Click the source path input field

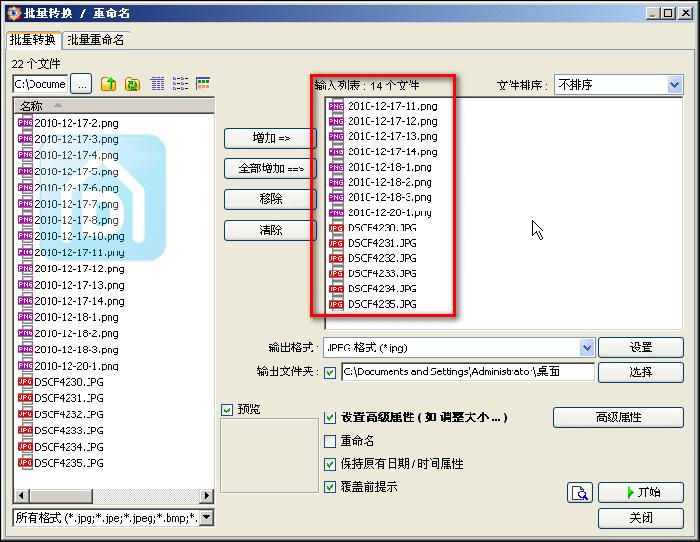pyautogui.click(x=40, y=84)
